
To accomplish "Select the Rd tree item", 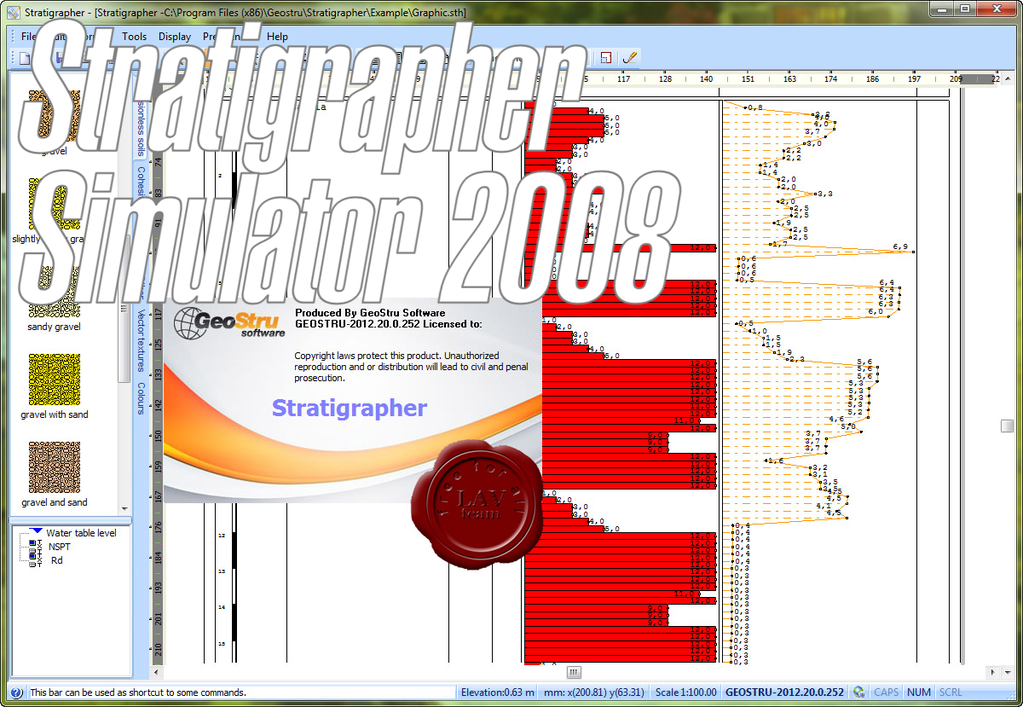I will pos(57,560).
